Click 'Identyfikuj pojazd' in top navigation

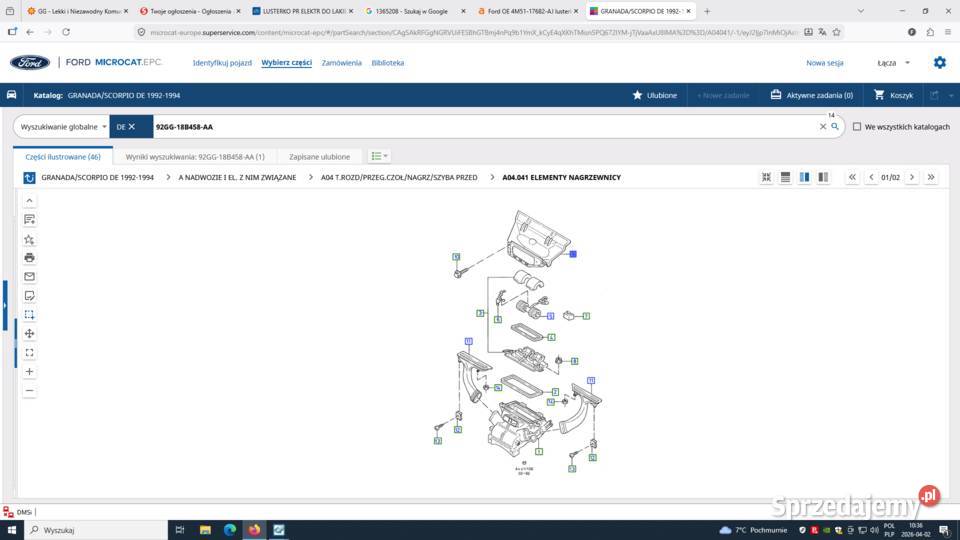point(222,63)
